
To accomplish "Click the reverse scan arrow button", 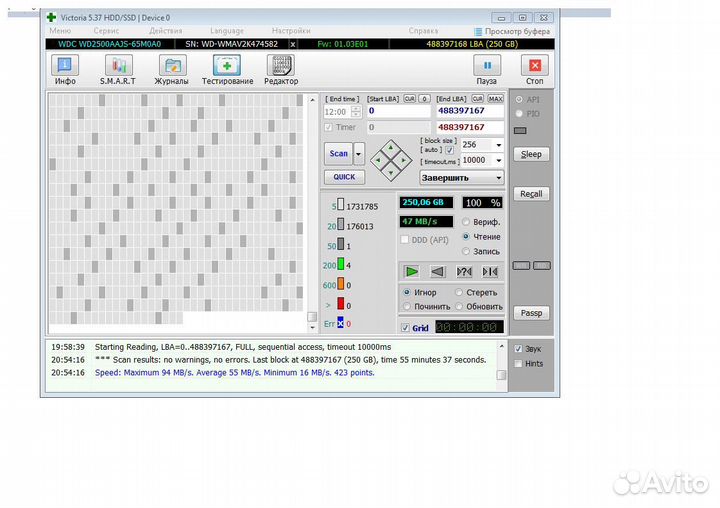I will click(438, 271).
